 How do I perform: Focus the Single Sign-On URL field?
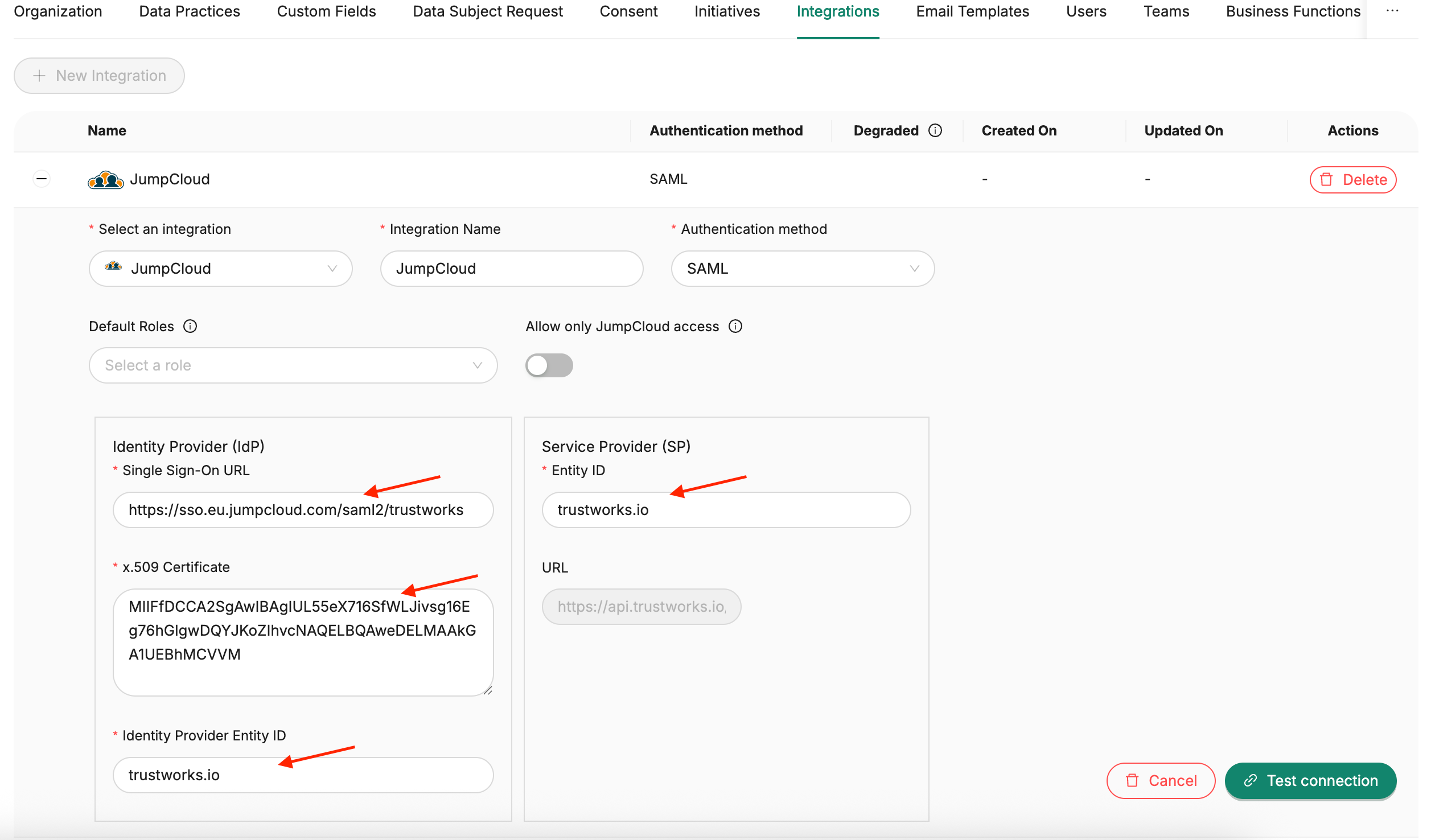pyautogui.click(x=303, y=510)
